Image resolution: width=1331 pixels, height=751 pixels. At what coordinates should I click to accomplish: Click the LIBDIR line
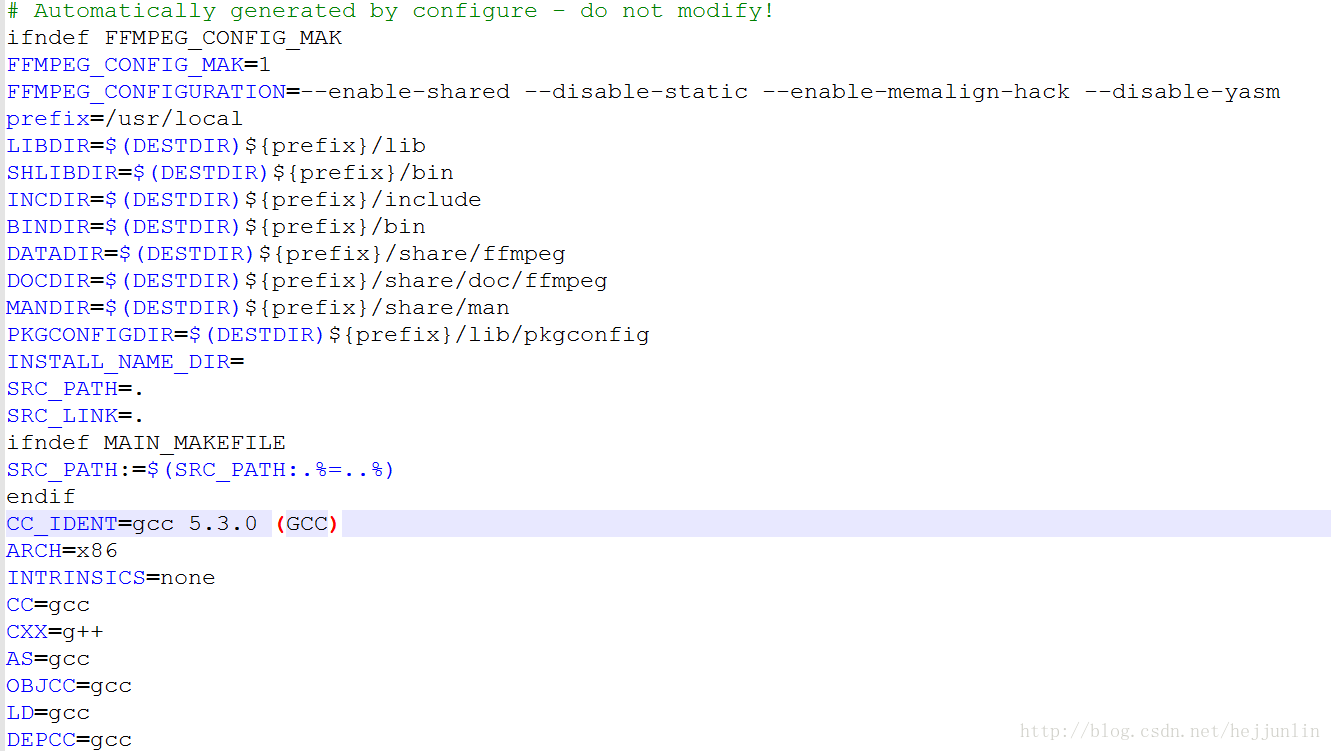(x=216, y=146)
